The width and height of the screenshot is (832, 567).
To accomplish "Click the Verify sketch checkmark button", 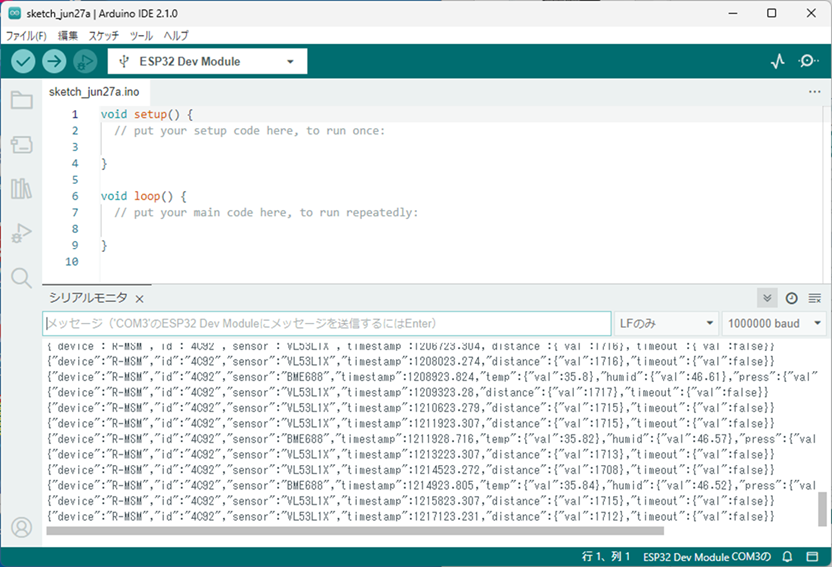I will 23,61.
